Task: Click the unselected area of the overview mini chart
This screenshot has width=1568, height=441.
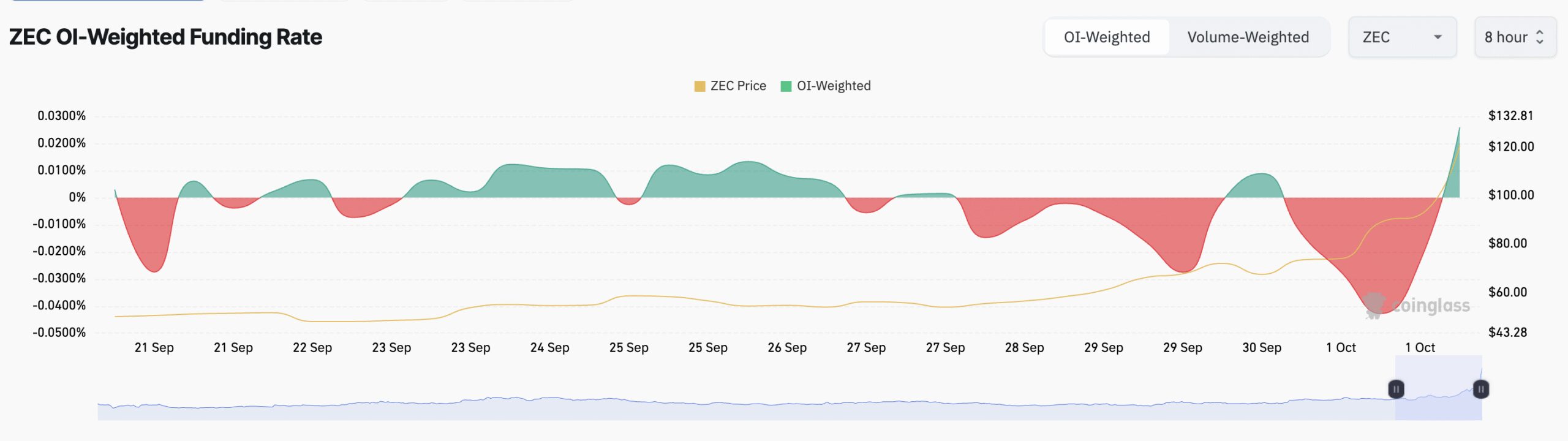Action: pos(735,409)
